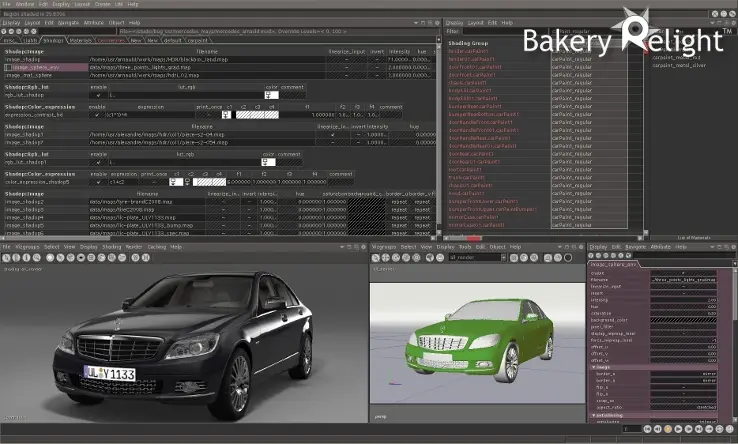Click first round icon in shadop panel toolbar
738x444 pixels.
[x=4, y=32]
